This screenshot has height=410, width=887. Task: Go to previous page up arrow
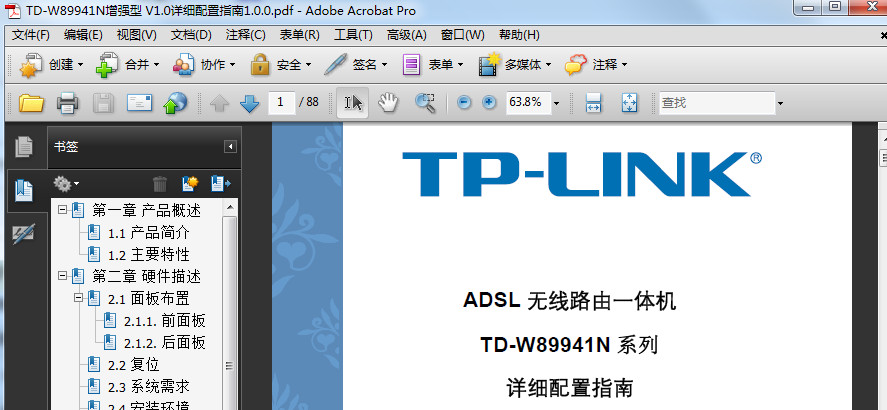(x=219, y=103)
